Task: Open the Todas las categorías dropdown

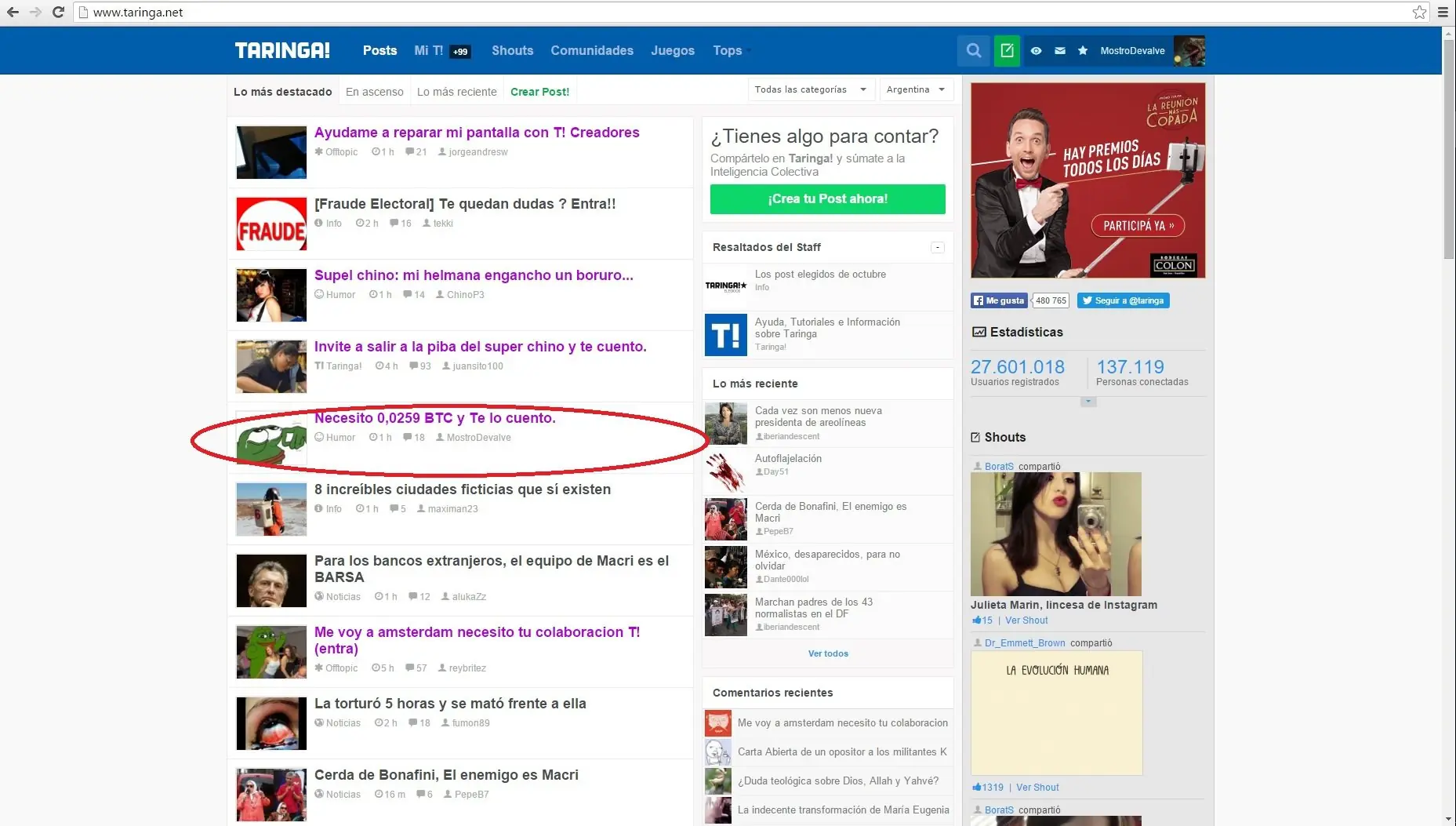Action: pyautogui.click(x=810, y=89)
